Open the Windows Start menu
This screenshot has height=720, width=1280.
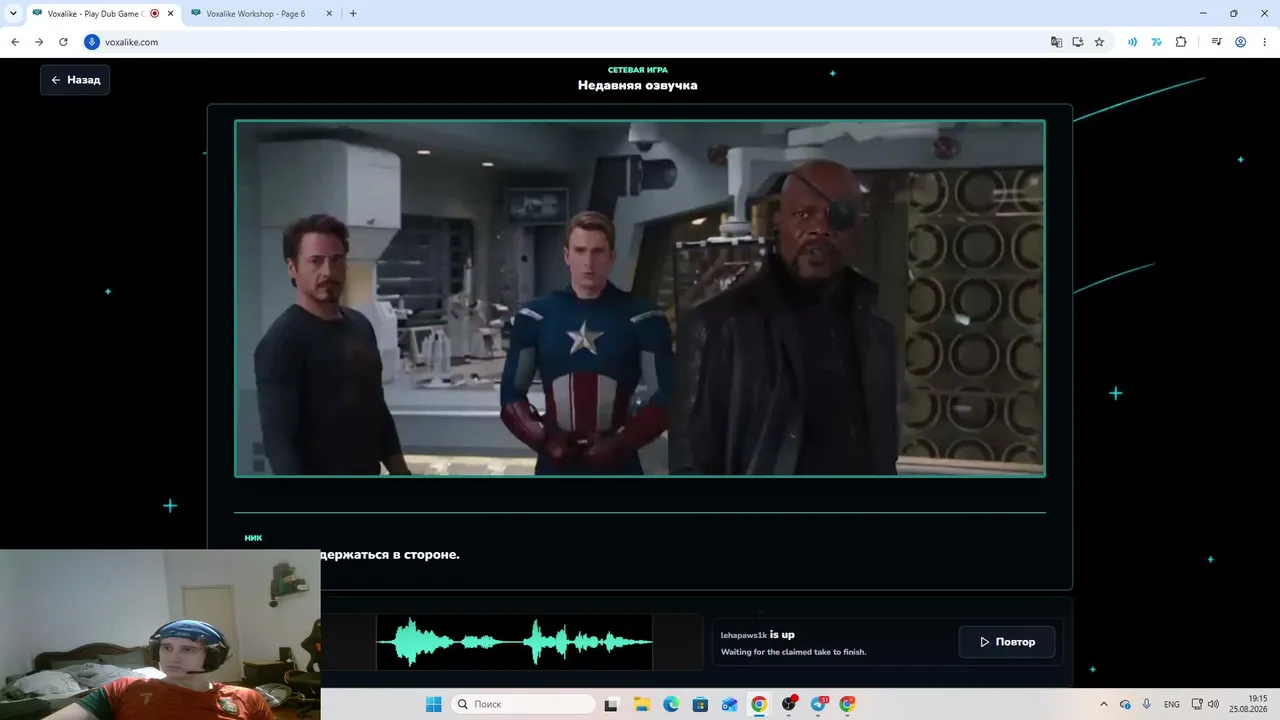click(433, 704)
